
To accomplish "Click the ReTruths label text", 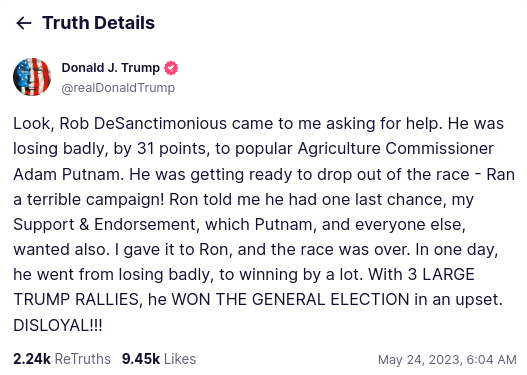I will pos(83,359).
